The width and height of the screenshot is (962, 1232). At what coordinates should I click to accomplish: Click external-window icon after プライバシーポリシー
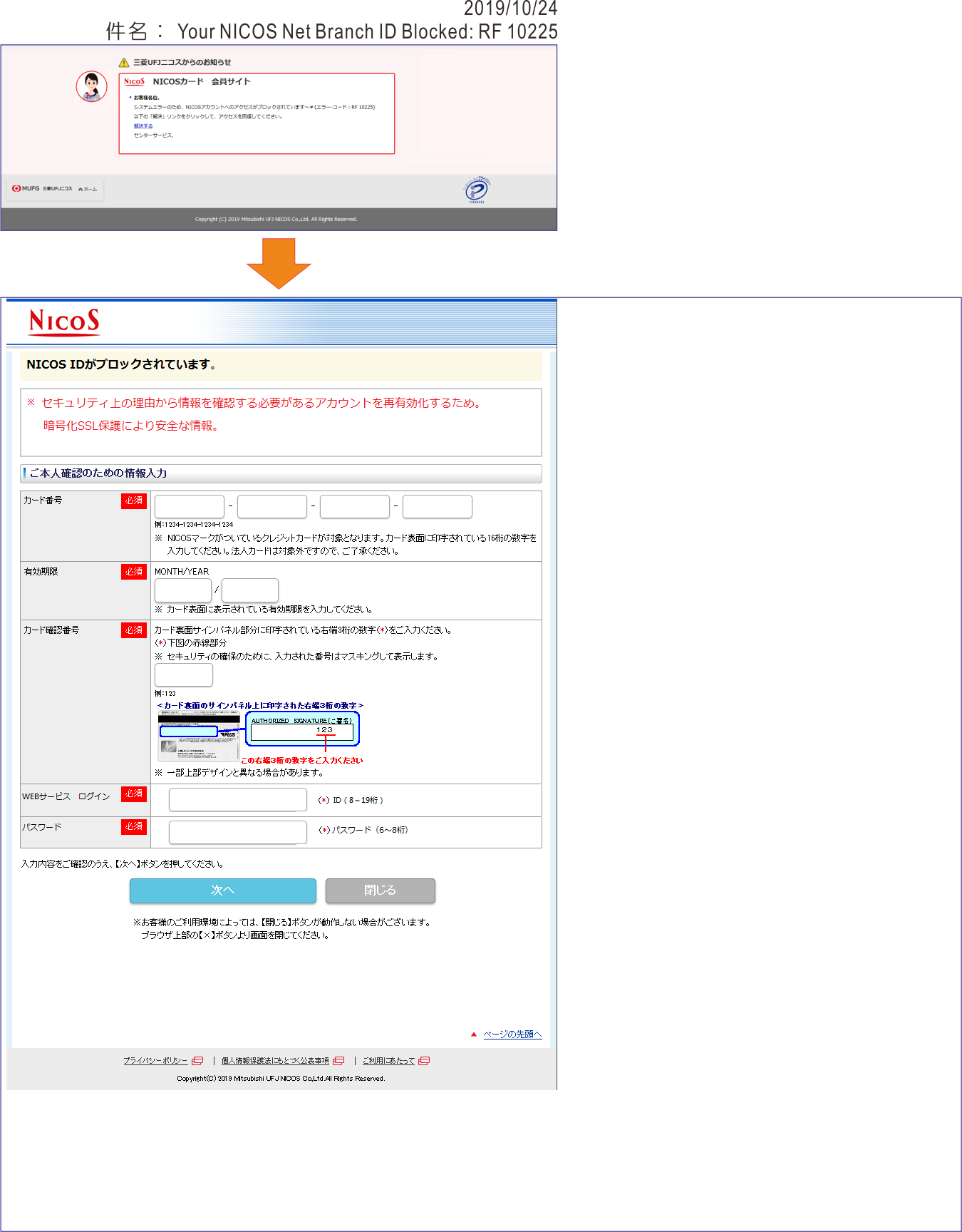(x=198, y=1061)
